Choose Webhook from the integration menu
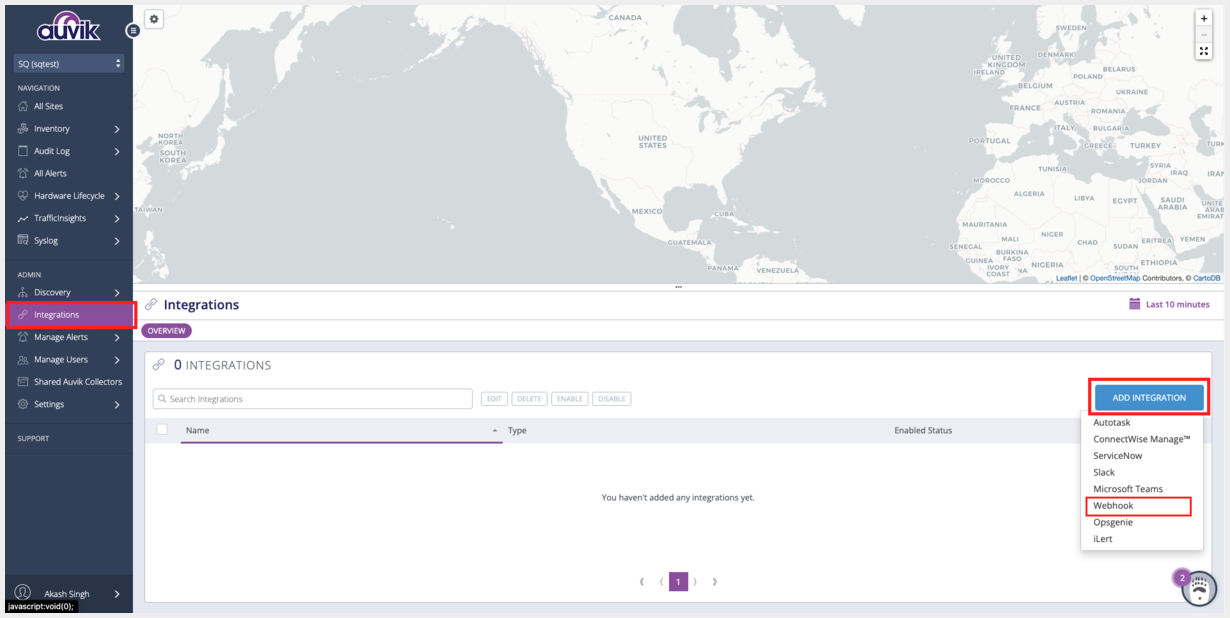 pos(1113,505)
